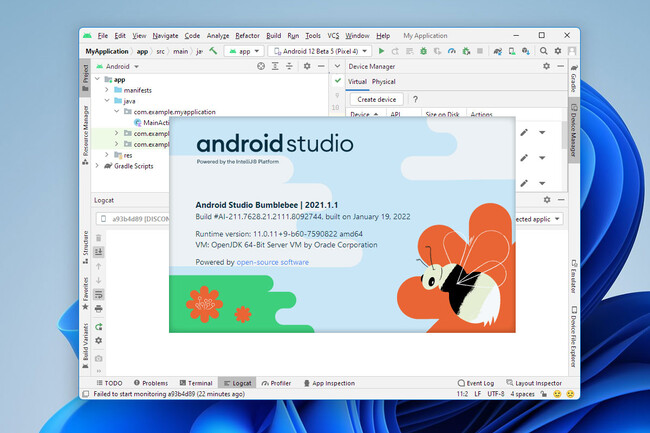Open the open-source software link
Screen dimensions: 650x433
coord(272,262)
